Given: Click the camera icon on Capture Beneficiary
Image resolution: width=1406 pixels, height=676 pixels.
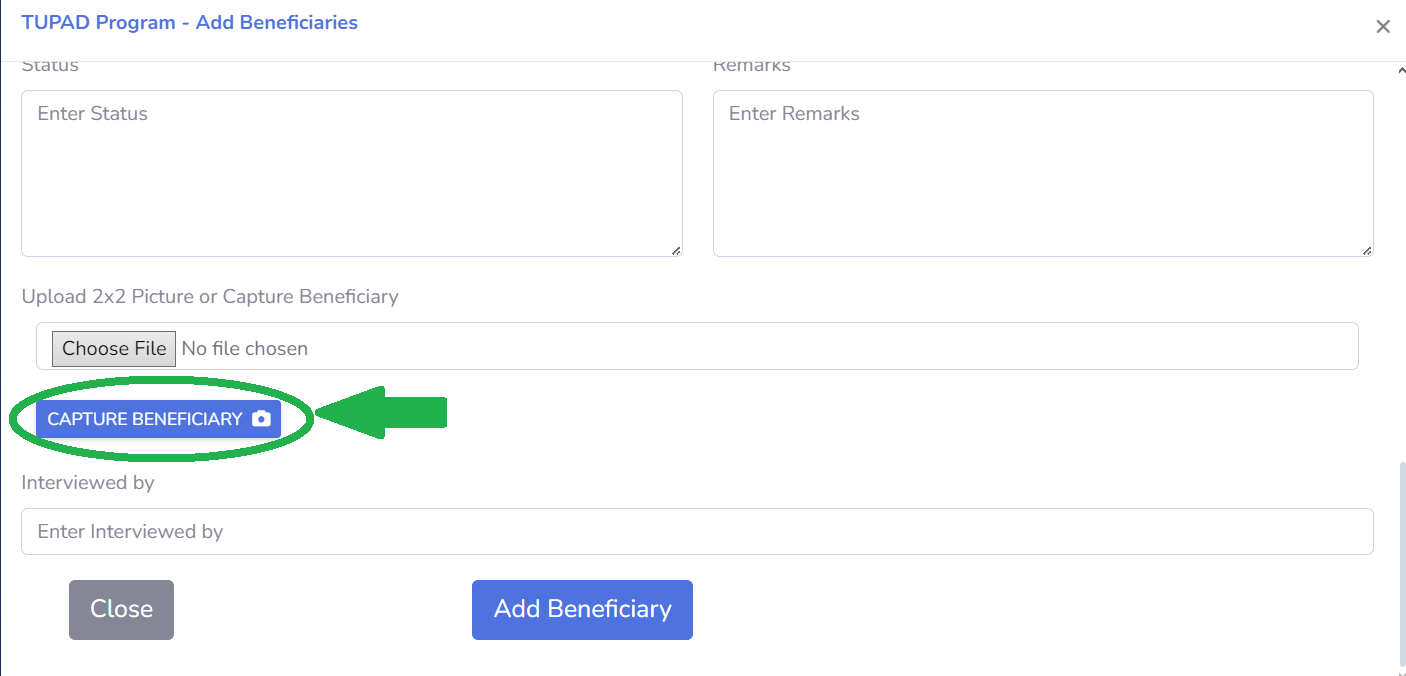Looking at the screenshot, I should (x=261, y=419).
